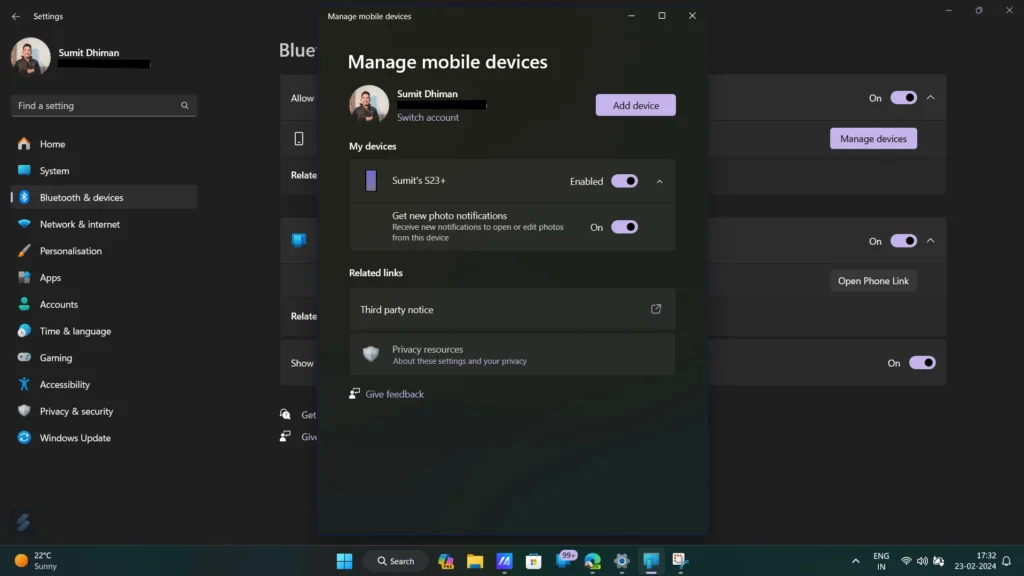Click the Privacy resources shield icon

[x=371, y=354]
